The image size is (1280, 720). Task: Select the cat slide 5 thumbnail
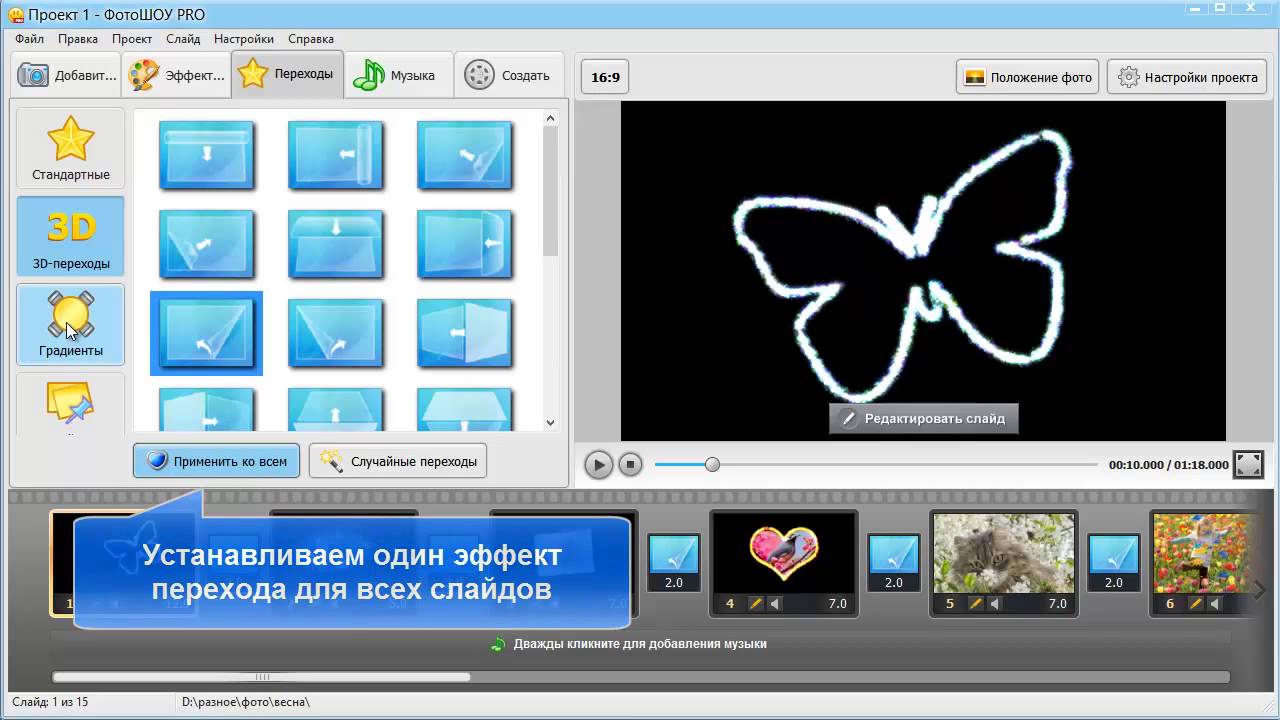(1004, 553)
